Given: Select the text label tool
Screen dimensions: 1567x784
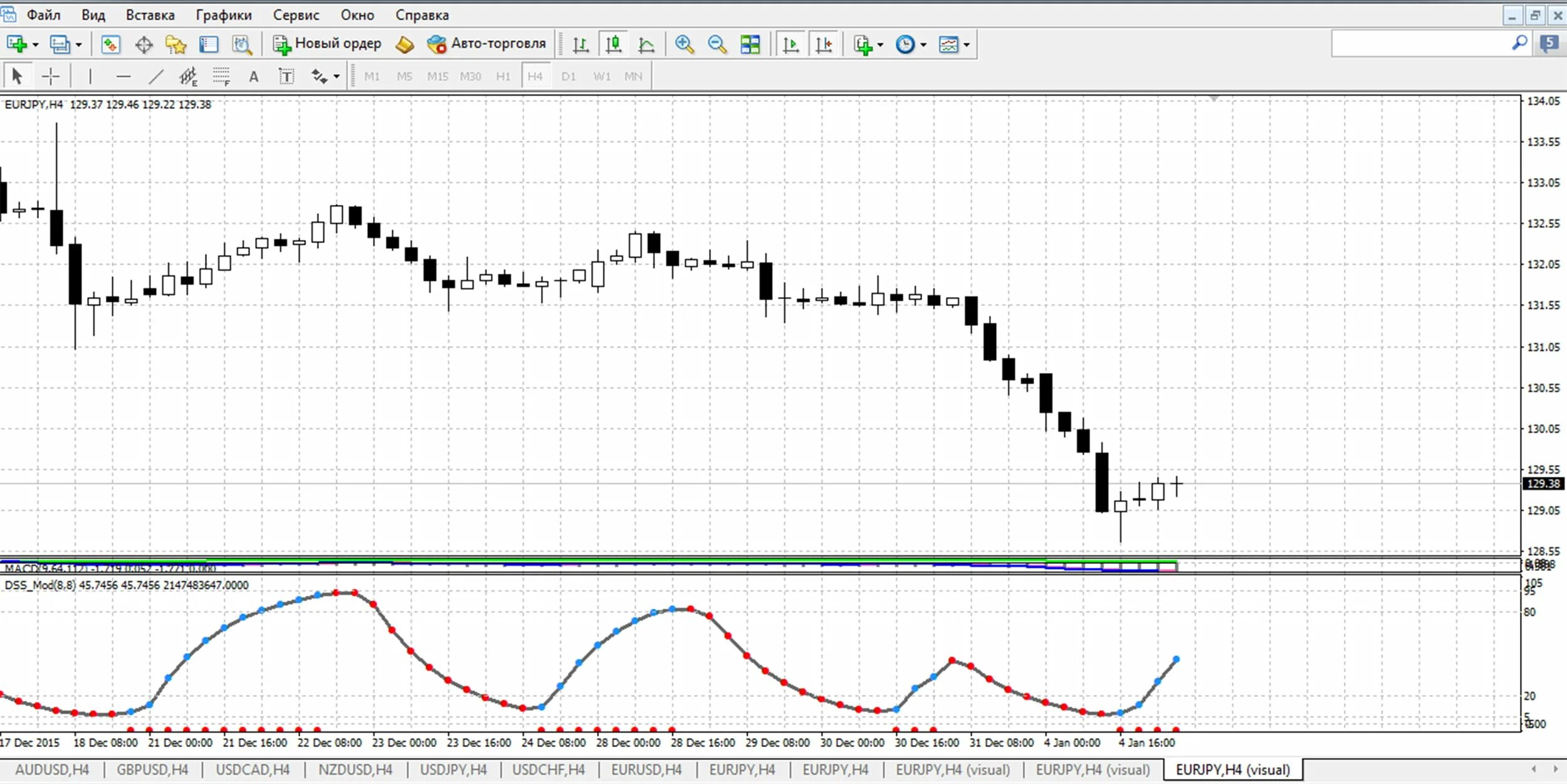Looking at the screenshot, I should (286, 76).
